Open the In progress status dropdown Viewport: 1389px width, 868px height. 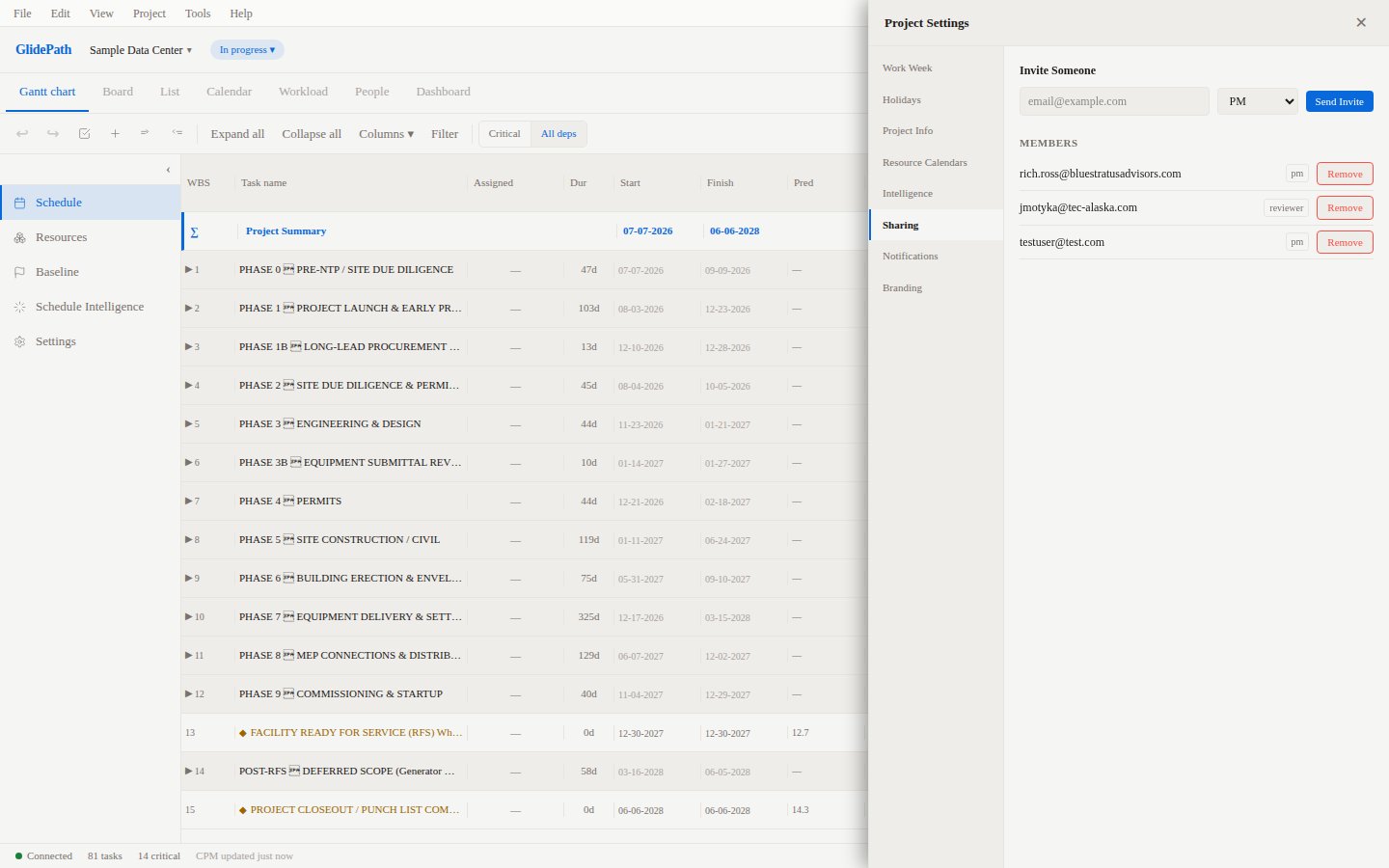point(247,50)
